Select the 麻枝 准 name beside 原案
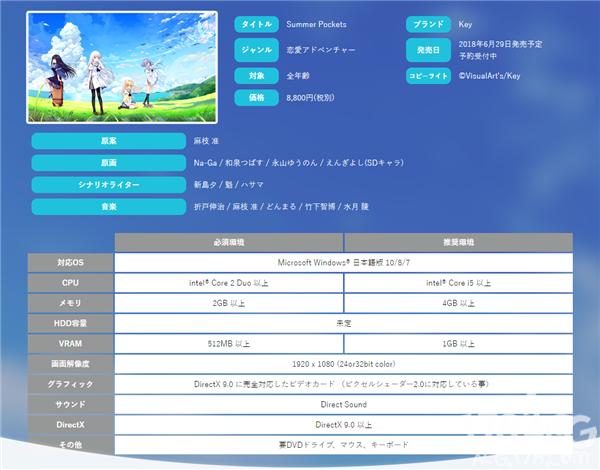The image size is (600, 470). tap(206, 141)
